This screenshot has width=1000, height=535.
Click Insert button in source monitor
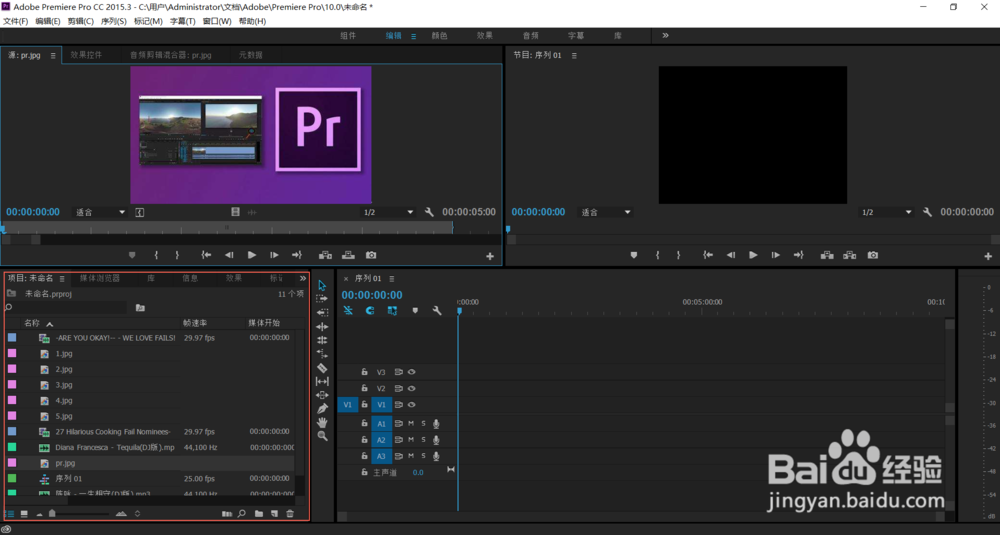tap(325, 255)
